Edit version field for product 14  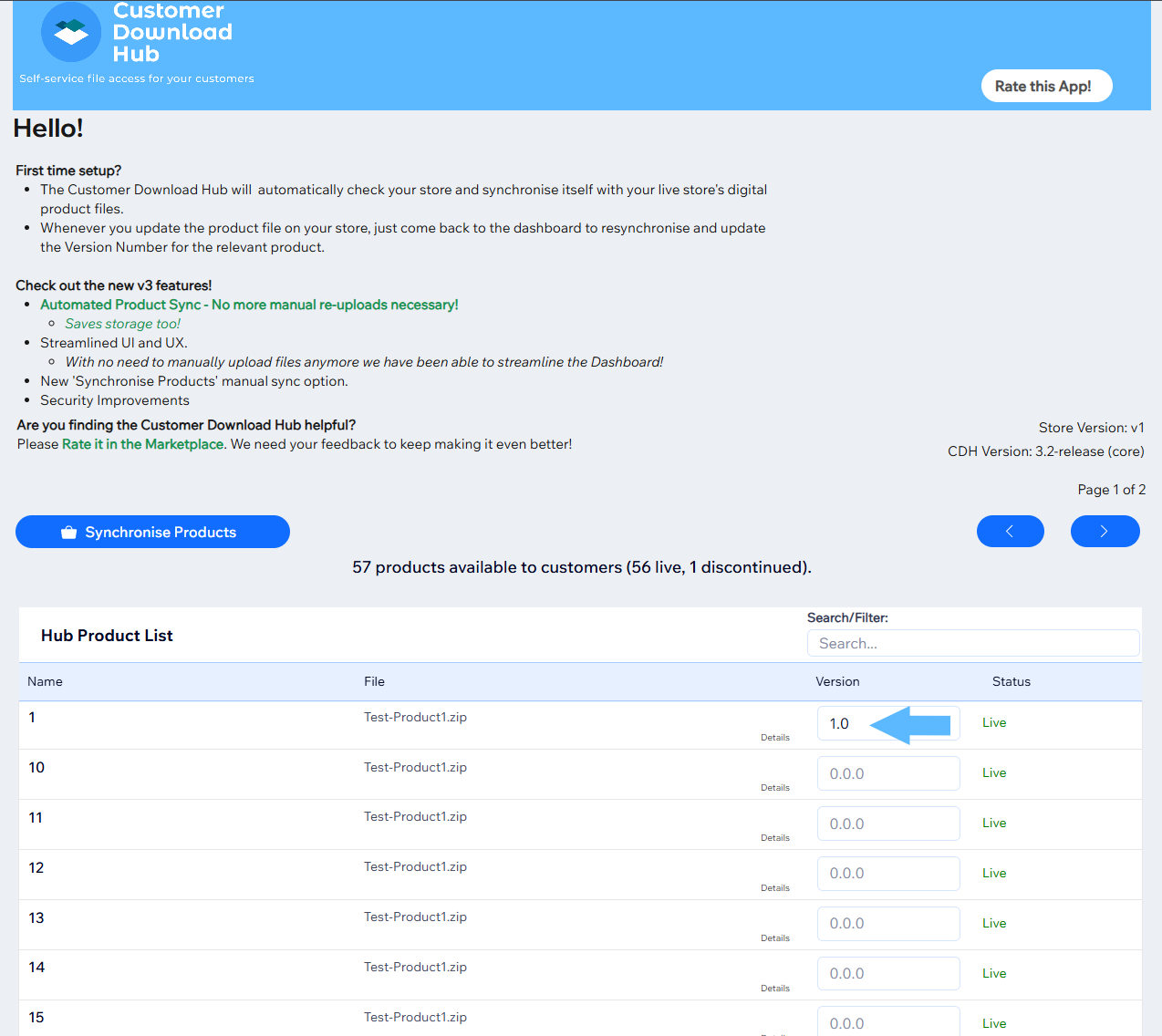click(x=888, y=973)
